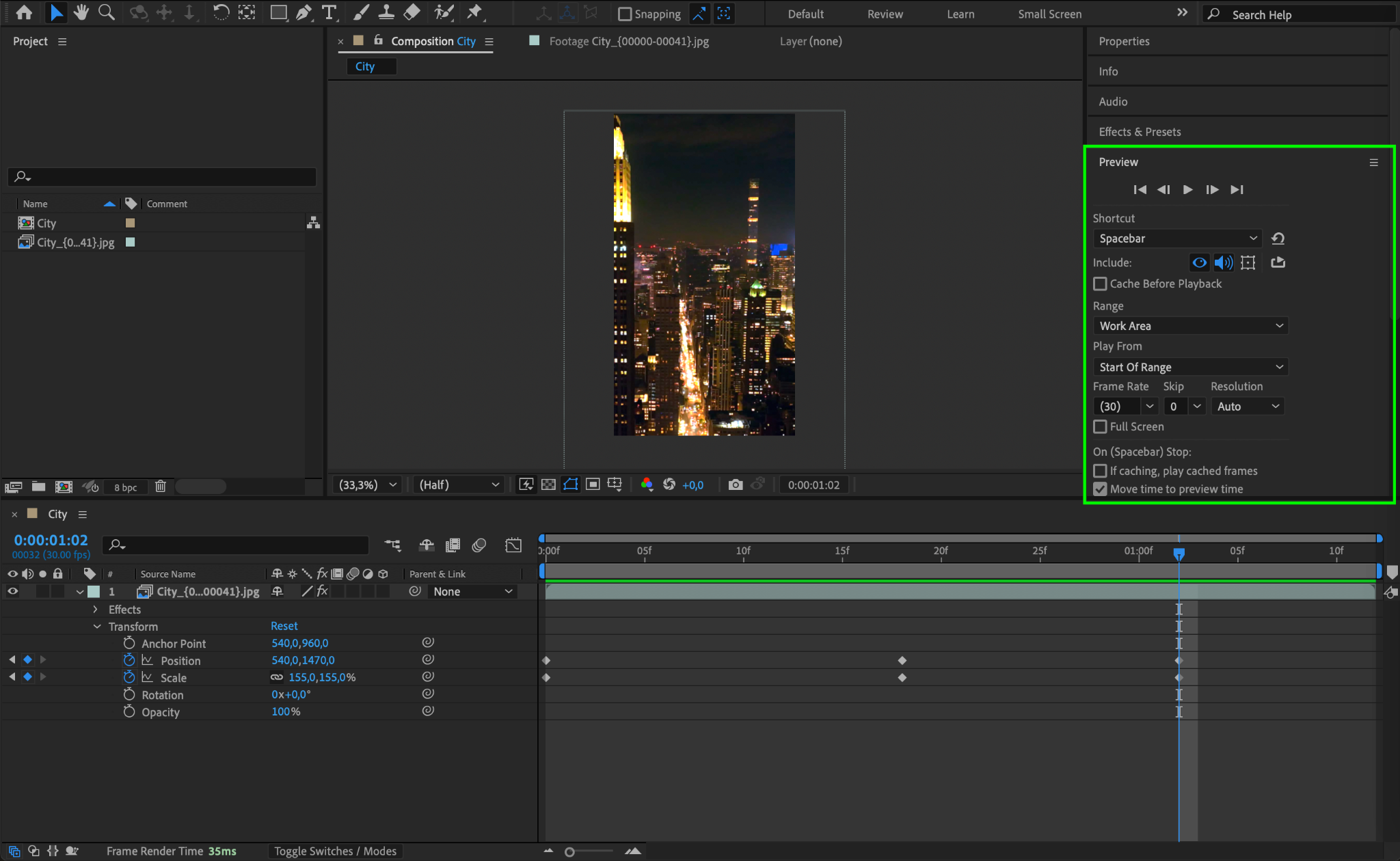Toggle the Snapping checkbox
The width and height of the screenshot is (1400, 861).
point(625,14)
